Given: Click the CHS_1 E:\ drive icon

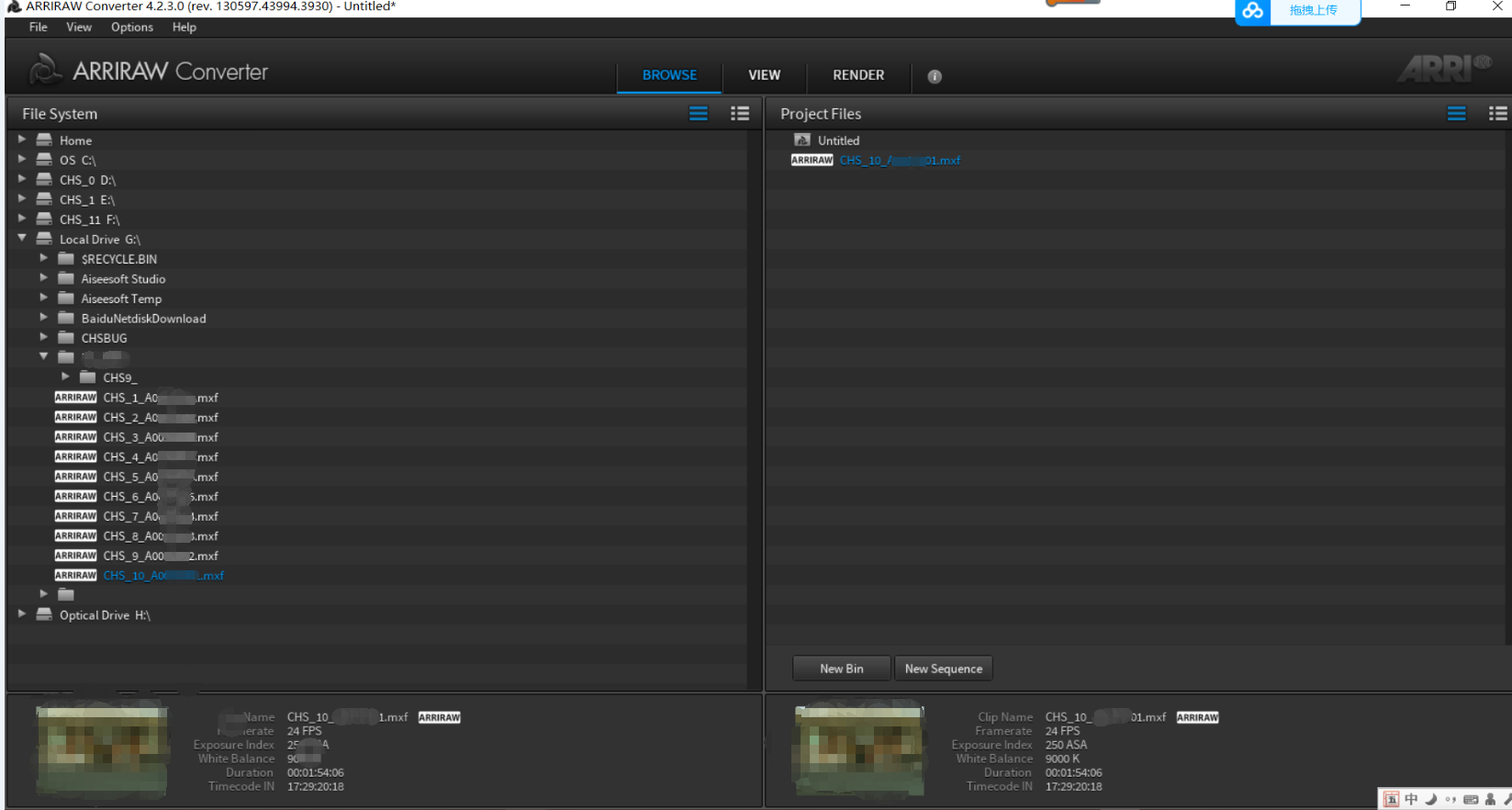Looking at the screenshot, I should pos(44,198).
